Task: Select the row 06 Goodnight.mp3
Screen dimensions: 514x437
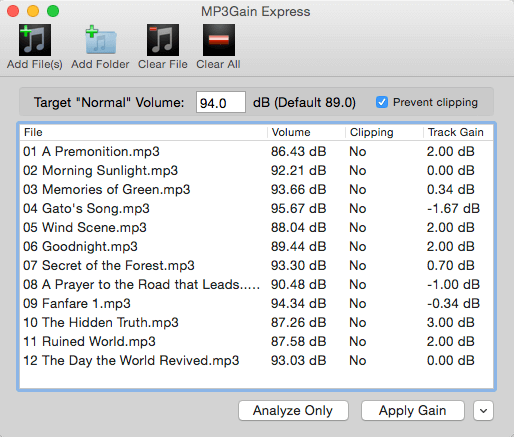Action: pos(256,247)
